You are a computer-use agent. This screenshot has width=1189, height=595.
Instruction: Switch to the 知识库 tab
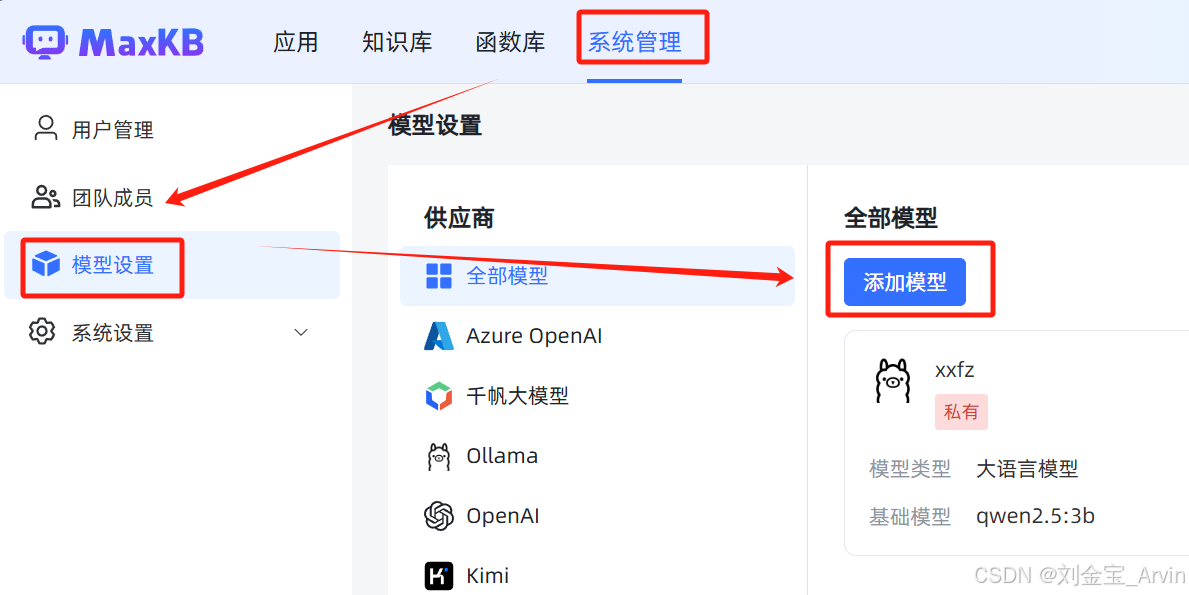397,42
